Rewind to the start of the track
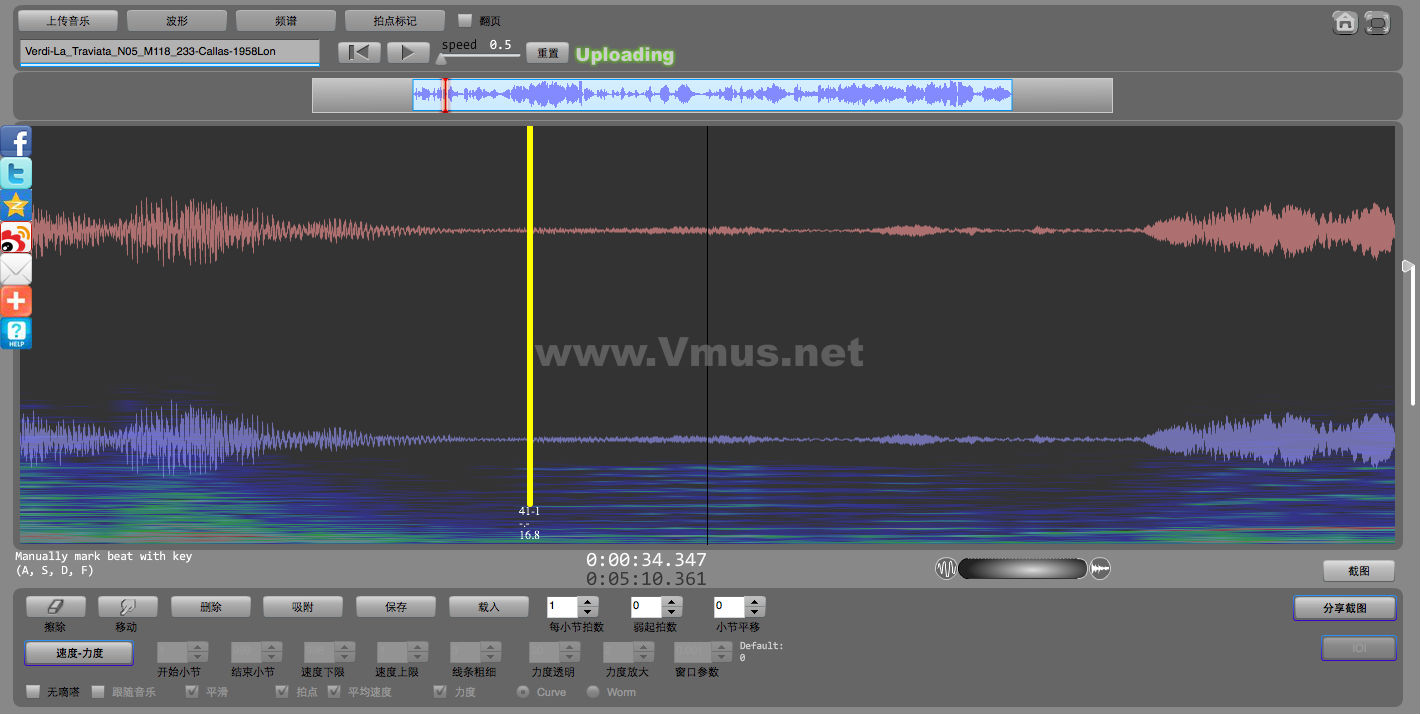This screenshot has height=714, width=1420. [358, 52]
